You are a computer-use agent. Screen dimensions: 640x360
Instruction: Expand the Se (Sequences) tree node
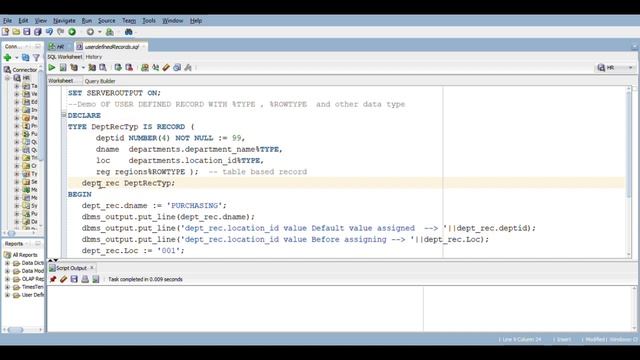tap(17, 182)
